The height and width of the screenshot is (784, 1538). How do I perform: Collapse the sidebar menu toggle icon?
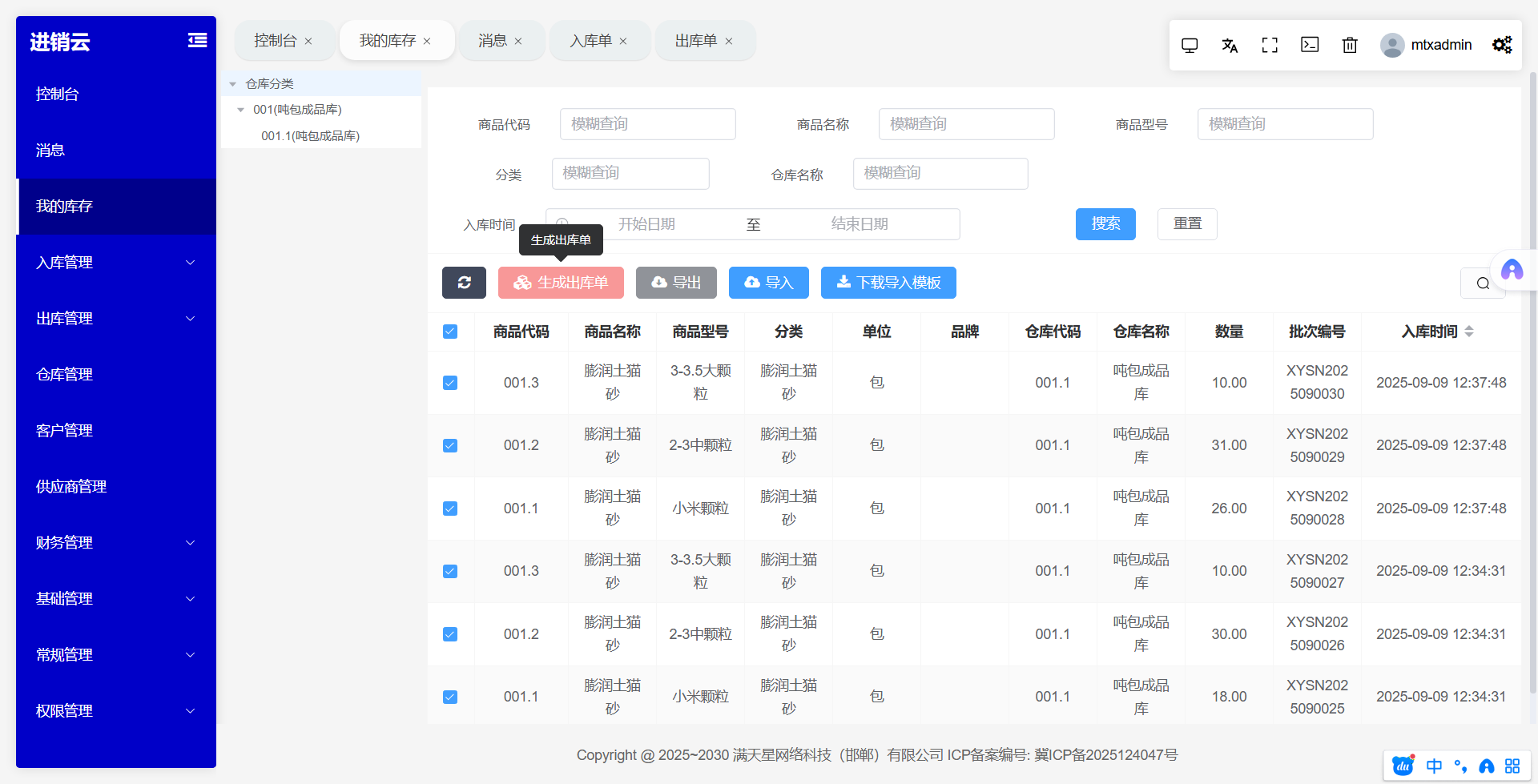point(197,40)
